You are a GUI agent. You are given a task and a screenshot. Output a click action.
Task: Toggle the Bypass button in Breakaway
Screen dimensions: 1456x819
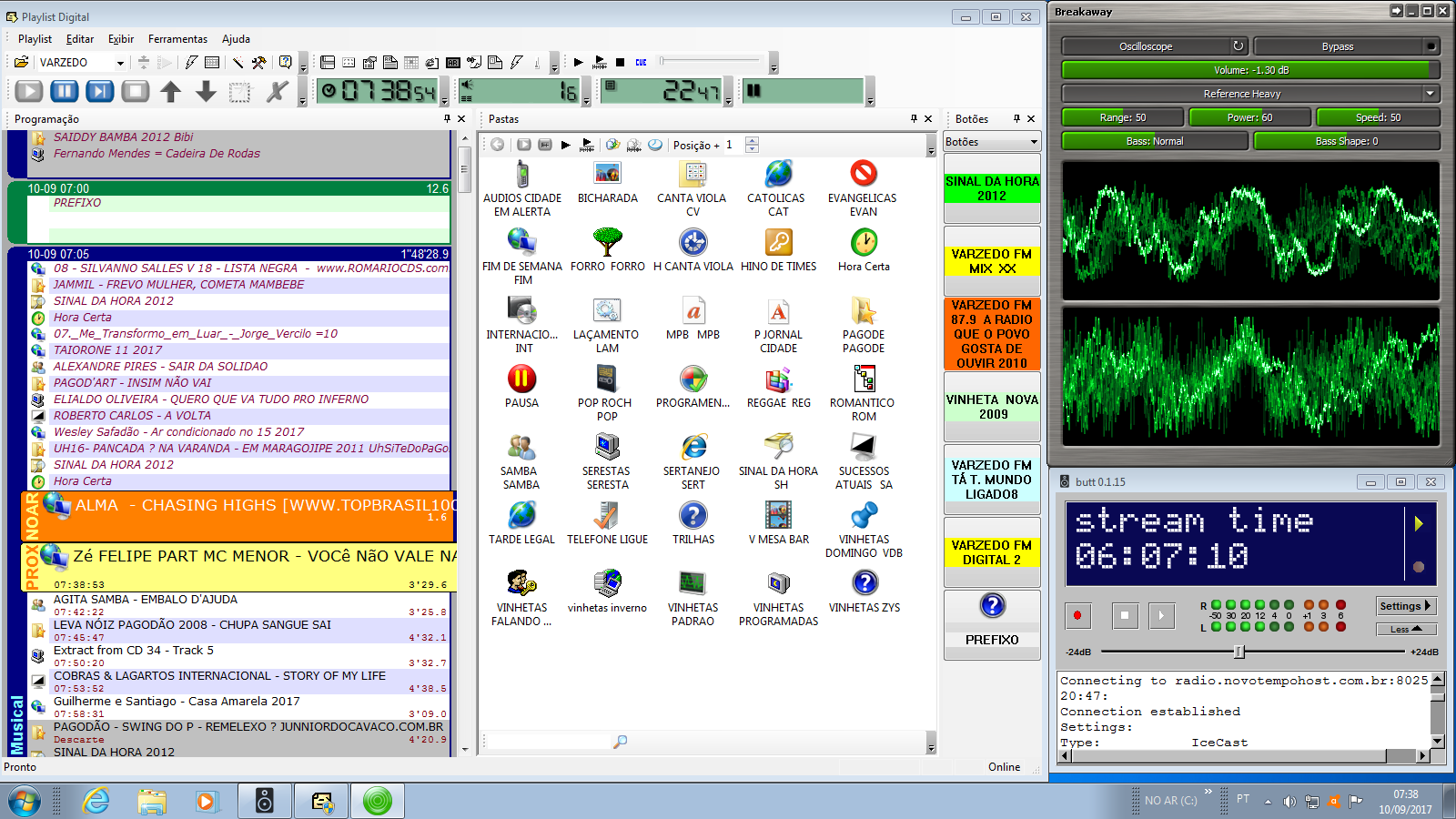point(1347,46)
